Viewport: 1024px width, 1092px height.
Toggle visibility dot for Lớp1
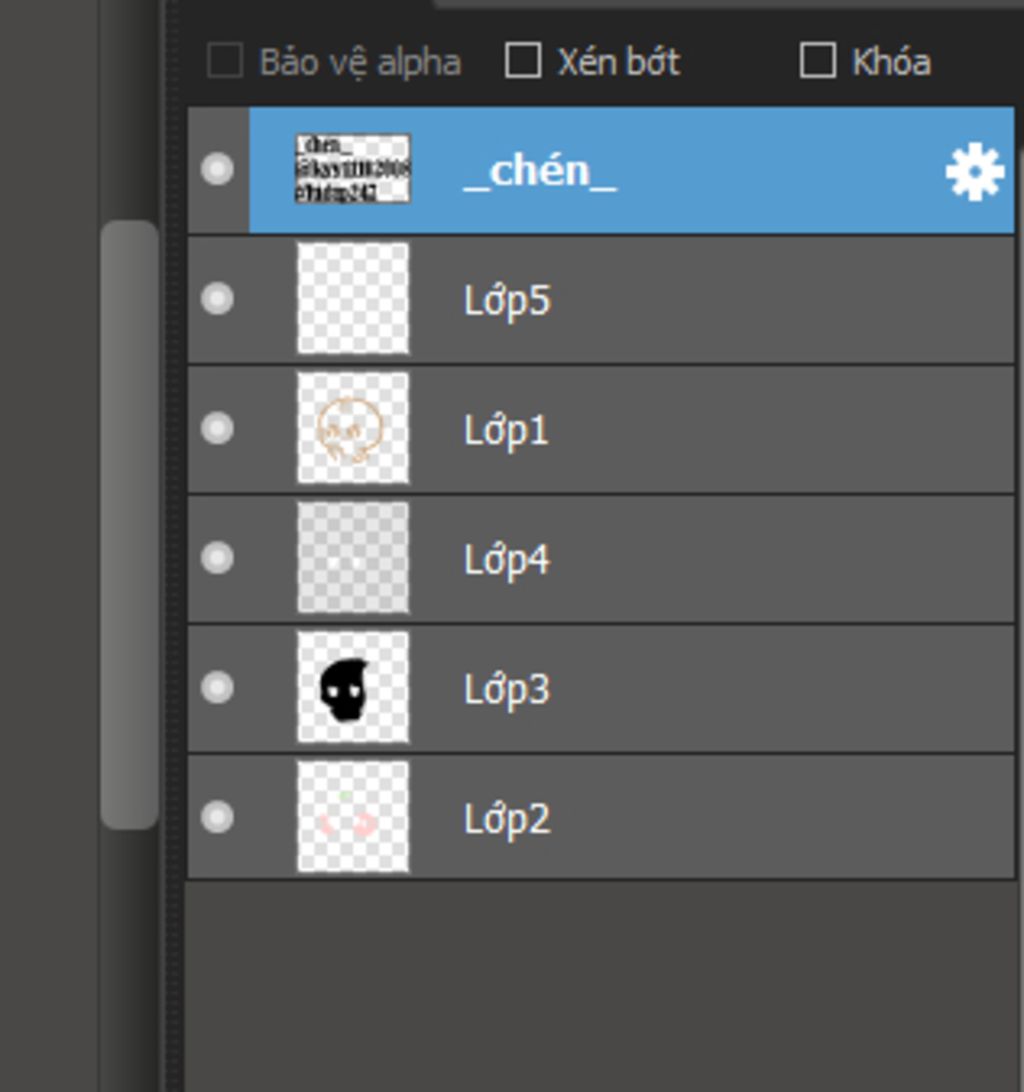click(x=217, y=428)
